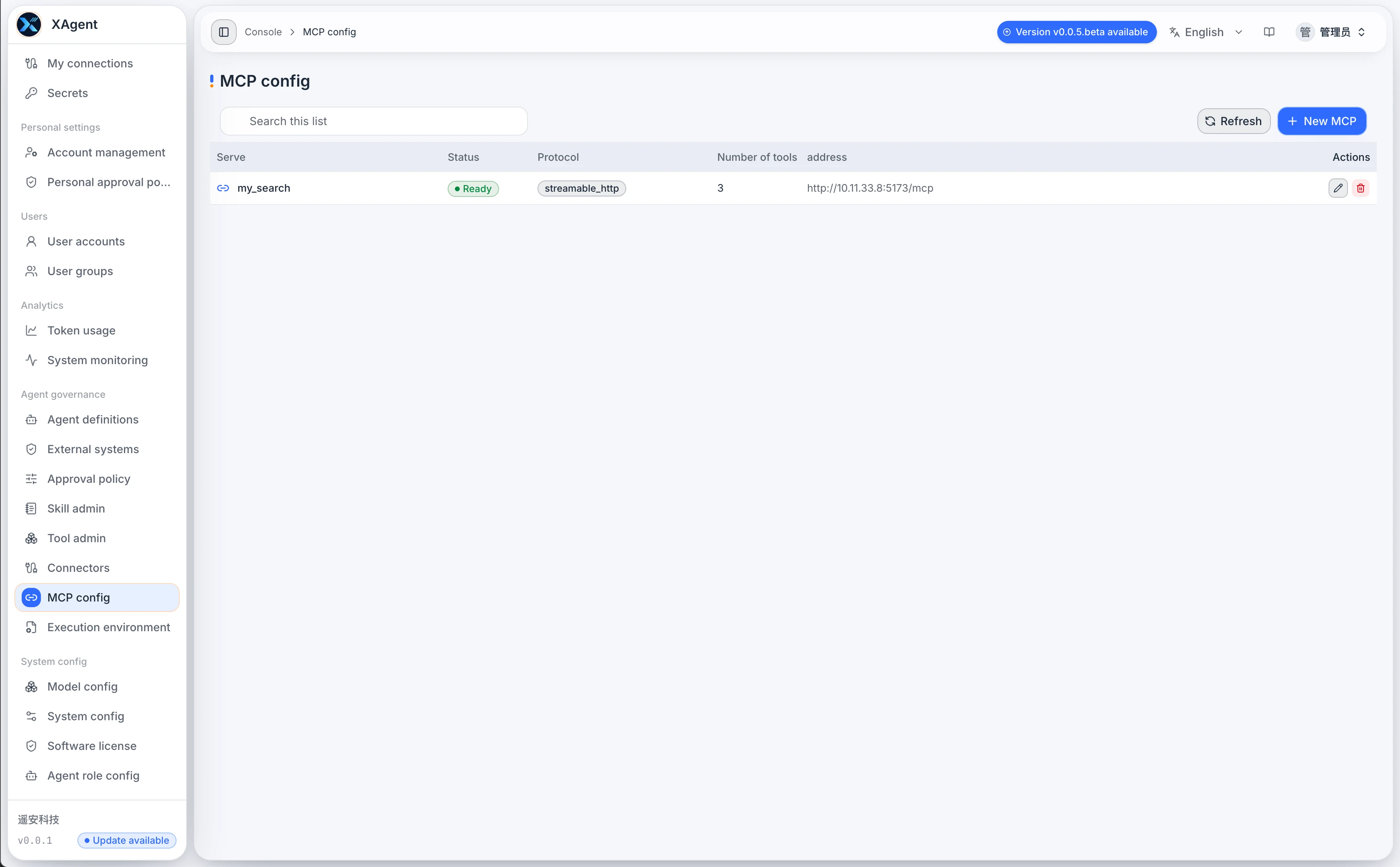Click the streamable_http protocol tag

pos(582,188)
